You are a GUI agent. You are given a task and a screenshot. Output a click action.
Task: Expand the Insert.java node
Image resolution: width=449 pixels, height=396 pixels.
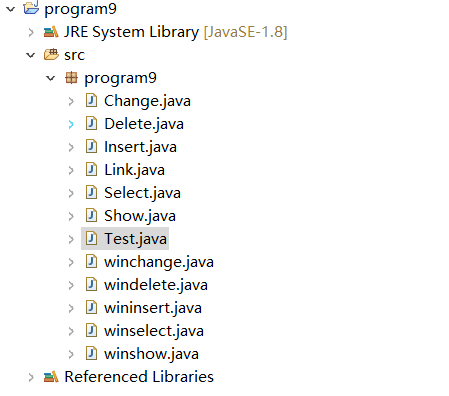[71, 147]
